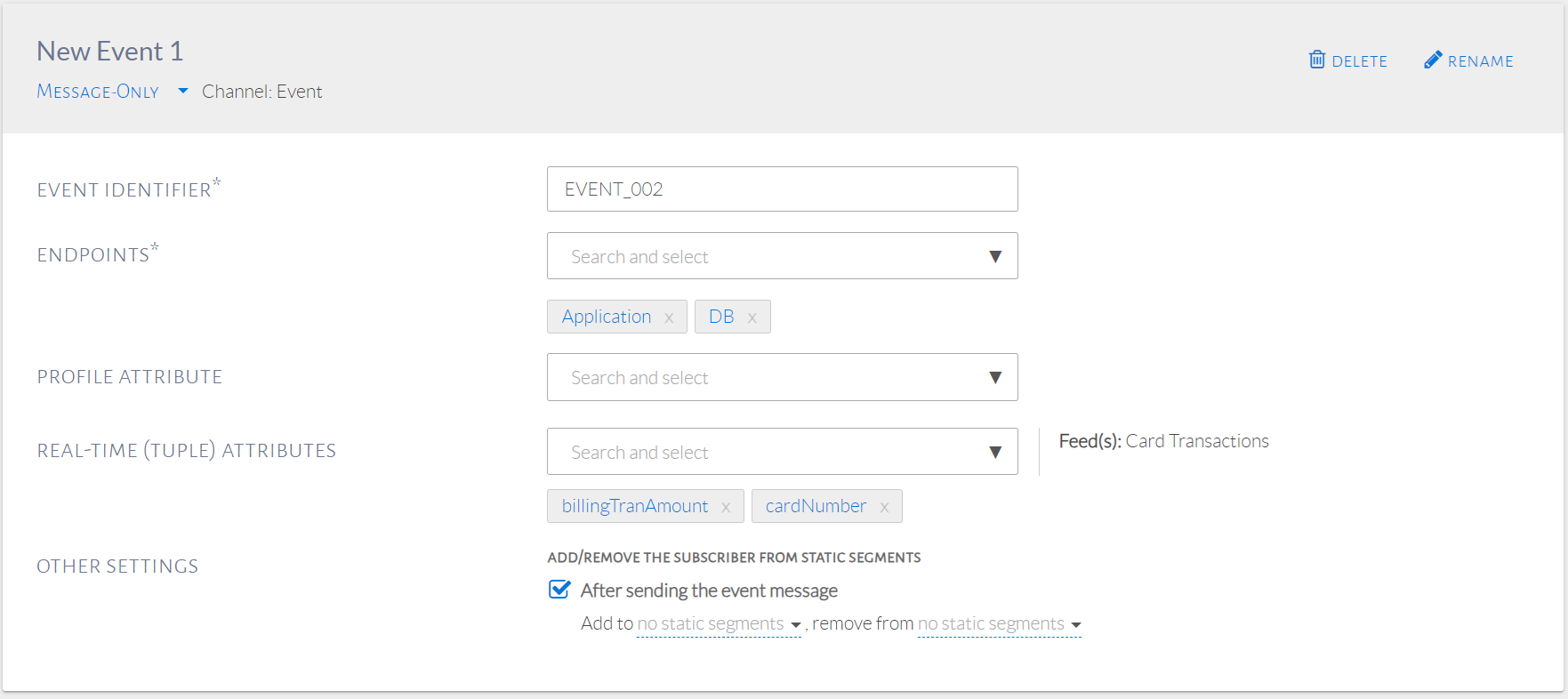Remove the billingTranAmount attribute tag
1568x699 pixels.
click(x=726, y=507)
